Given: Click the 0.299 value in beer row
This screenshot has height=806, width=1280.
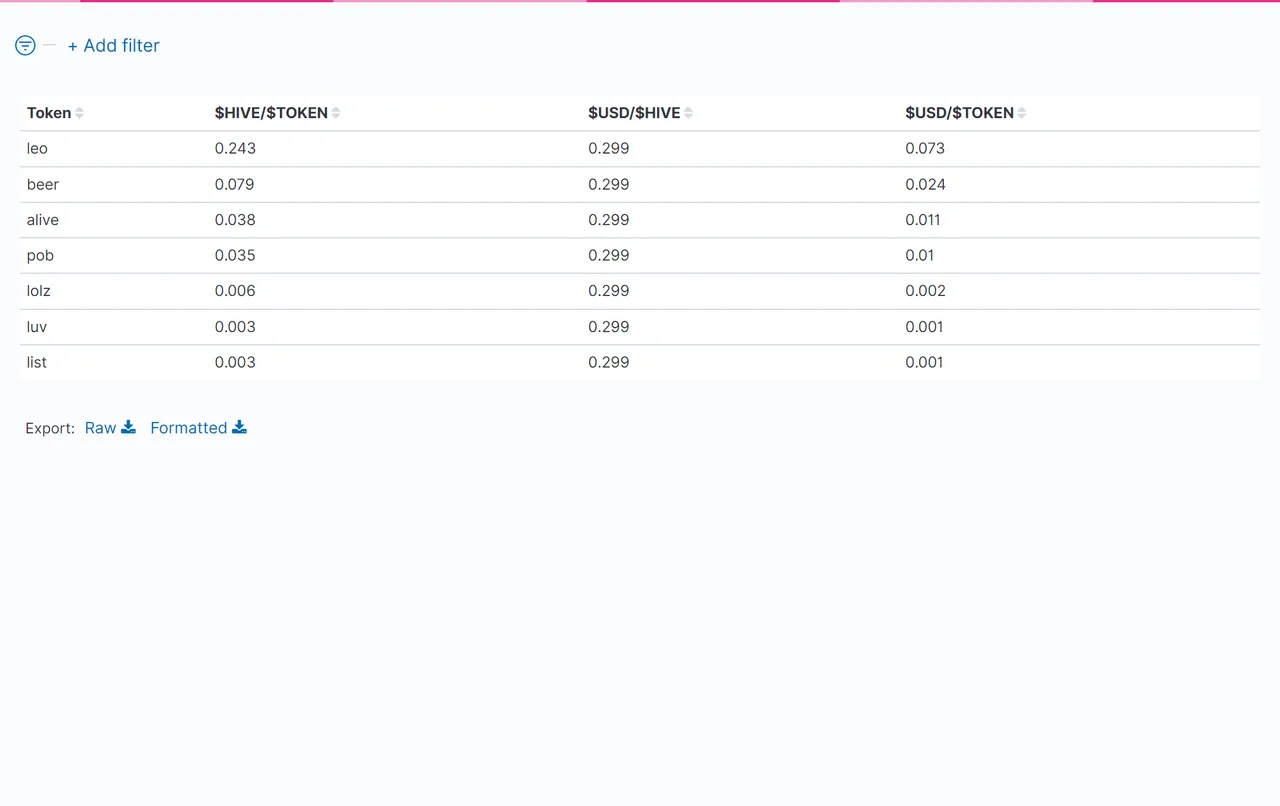Looking at the screenshot, I should tap(609, 185).
